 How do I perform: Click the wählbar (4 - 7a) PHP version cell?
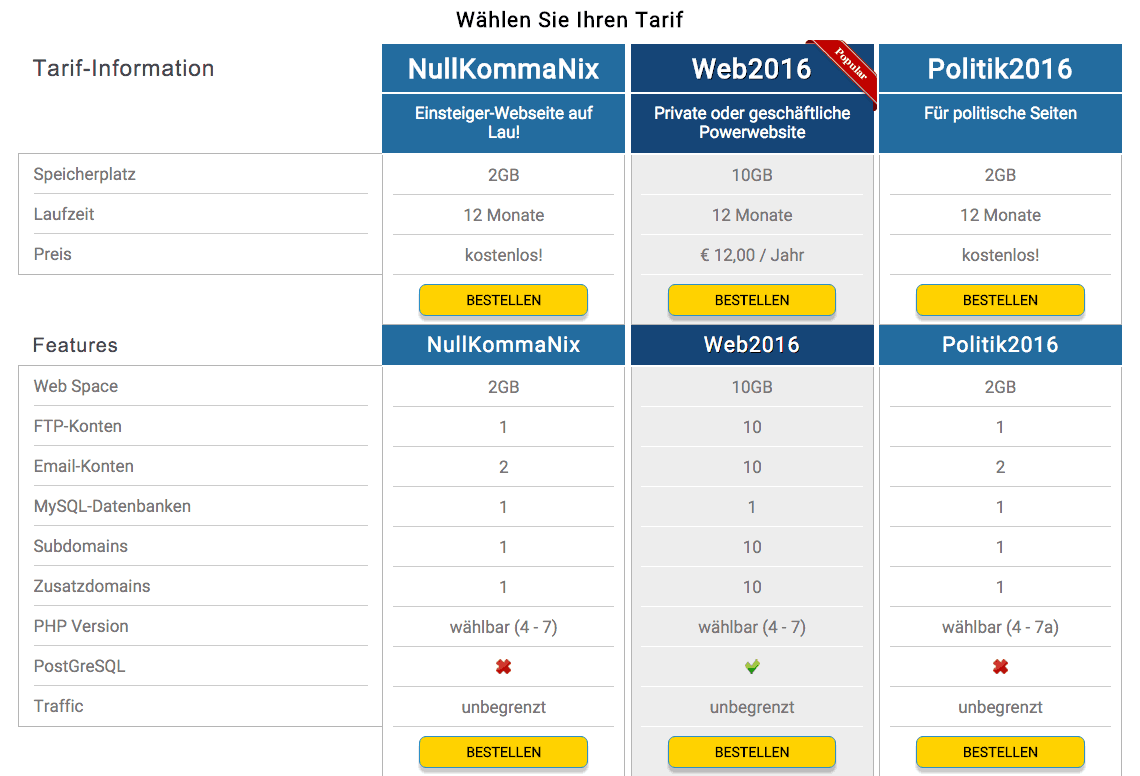[1000, 627]
